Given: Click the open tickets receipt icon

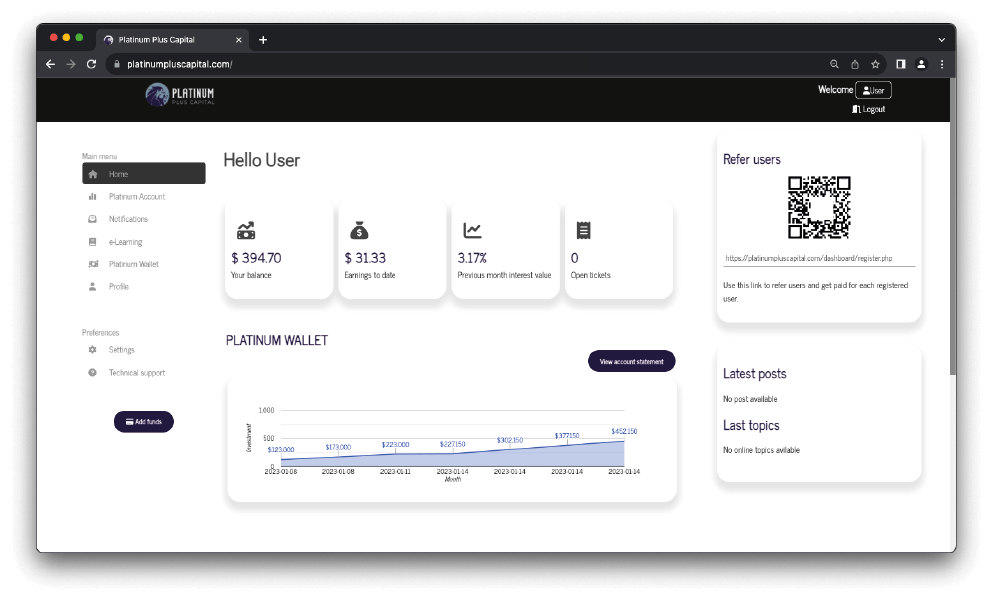Looking at the screenshot, I should [x=583, y=230].
